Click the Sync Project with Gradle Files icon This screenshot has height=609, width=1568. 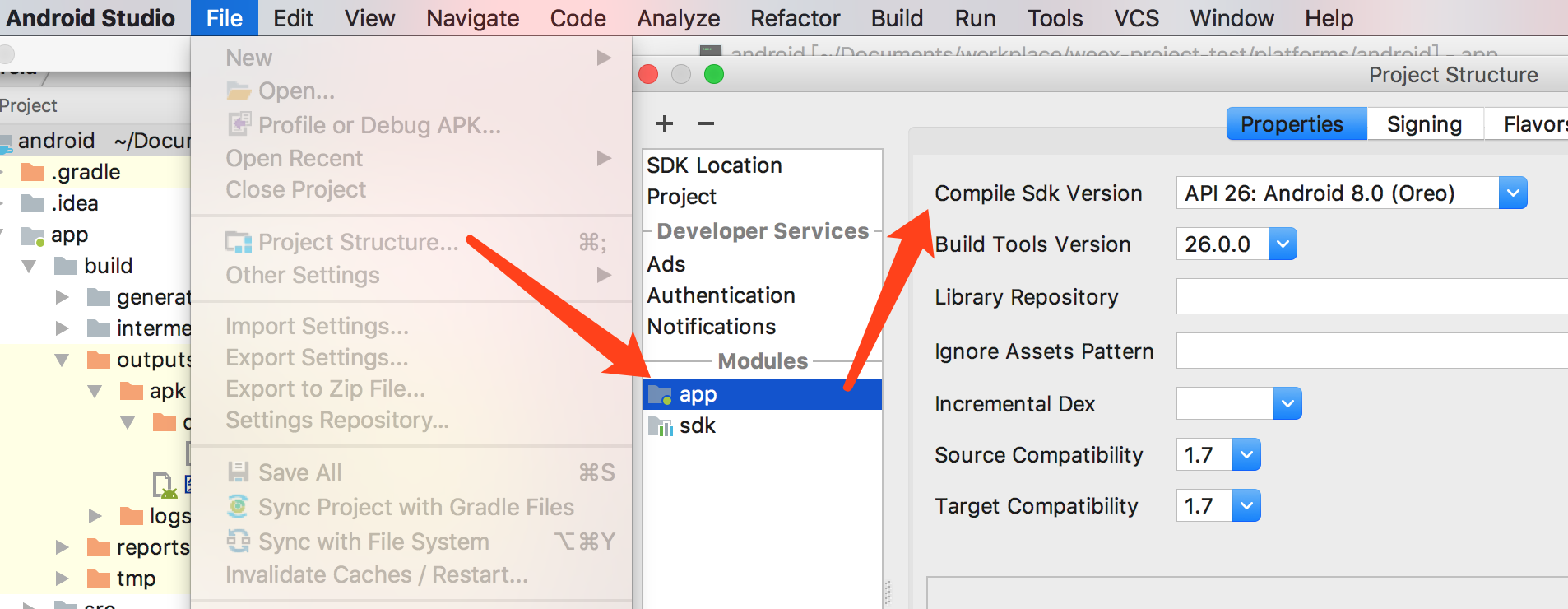pos(238,506)
